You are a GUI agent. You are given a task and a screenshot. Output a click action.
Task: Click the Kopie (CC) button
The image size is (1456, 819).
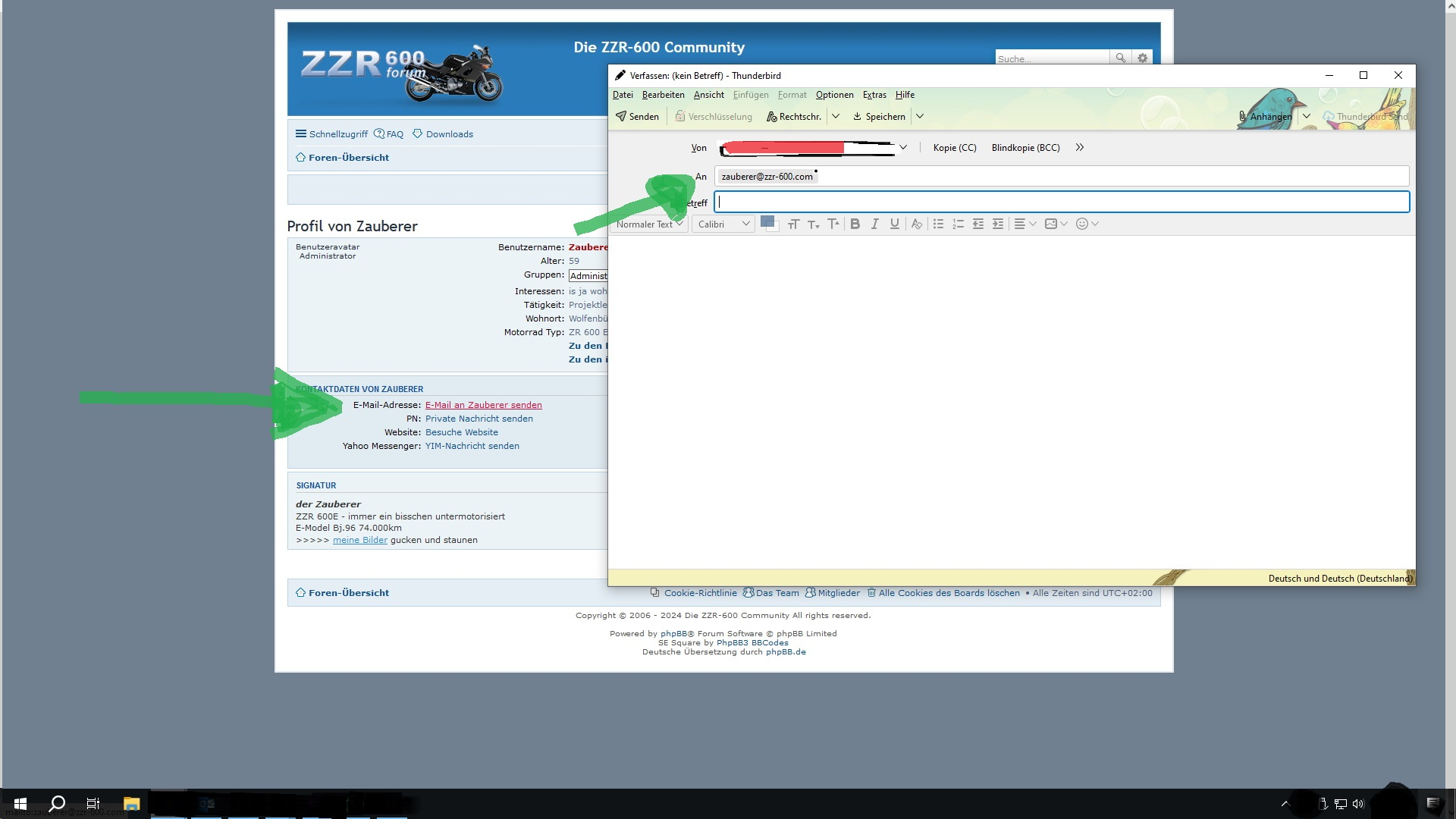click(x=954, y=148)
